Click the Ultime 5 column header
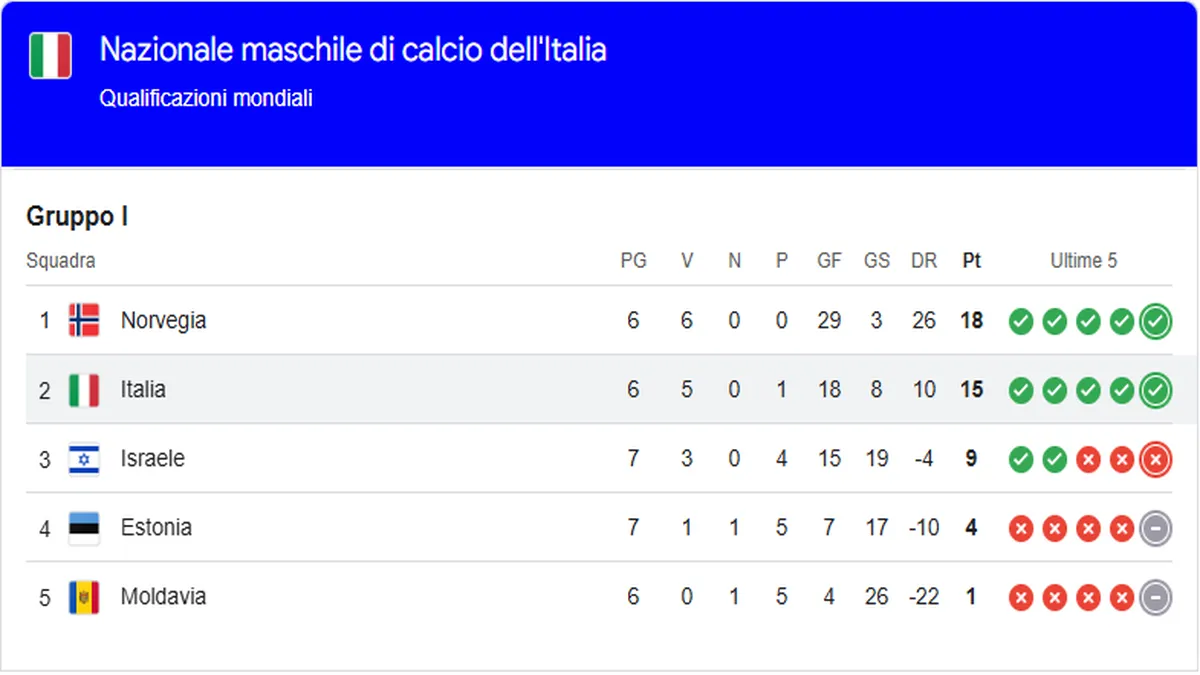The width and height of the screenshot is (1200, 675). tap(1084, 260)
